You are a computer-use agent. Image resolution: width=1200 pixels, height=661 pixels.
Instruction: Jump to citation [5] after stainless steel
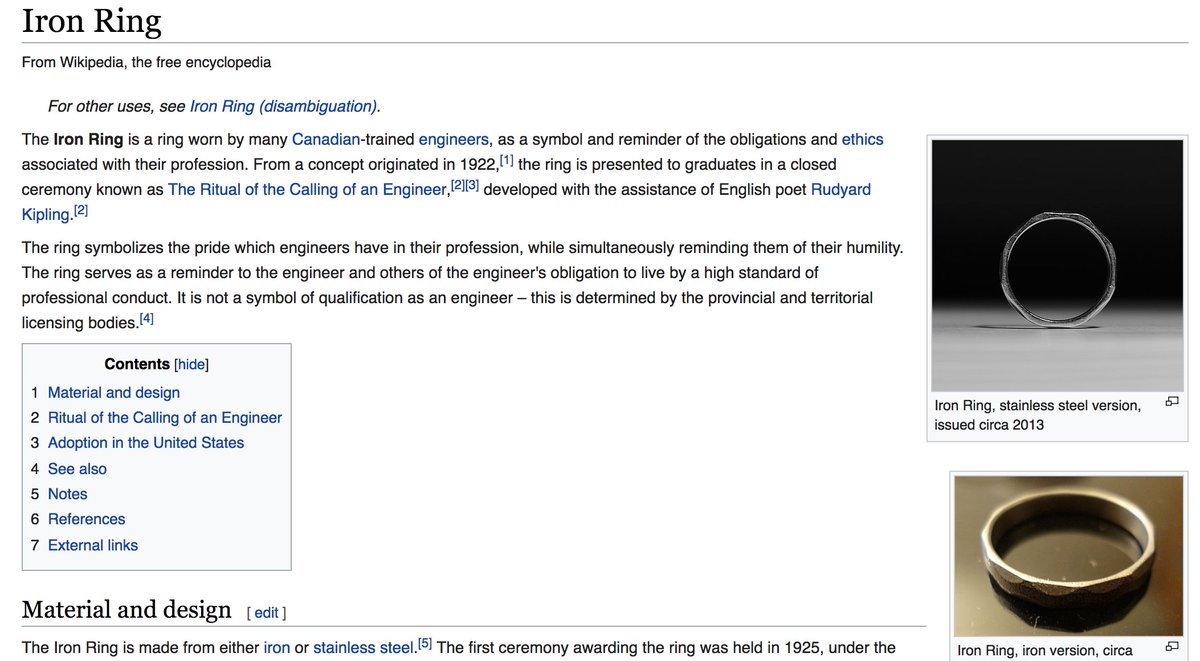click(425, 643)
